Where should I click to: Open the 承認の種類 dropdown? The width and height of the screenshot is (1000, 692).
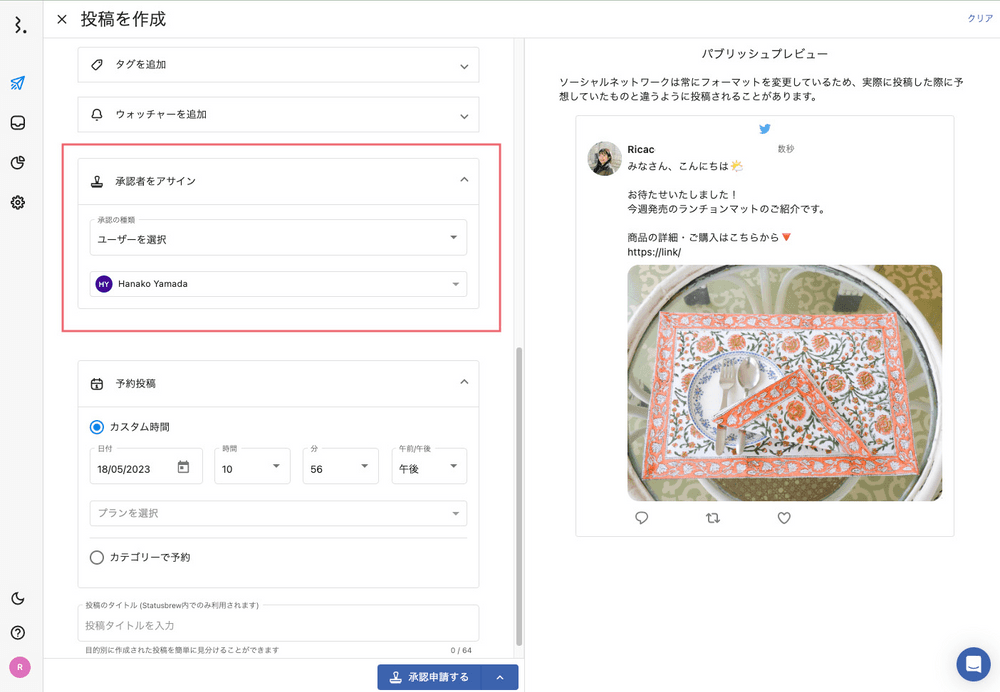click(x=278, y=238)
